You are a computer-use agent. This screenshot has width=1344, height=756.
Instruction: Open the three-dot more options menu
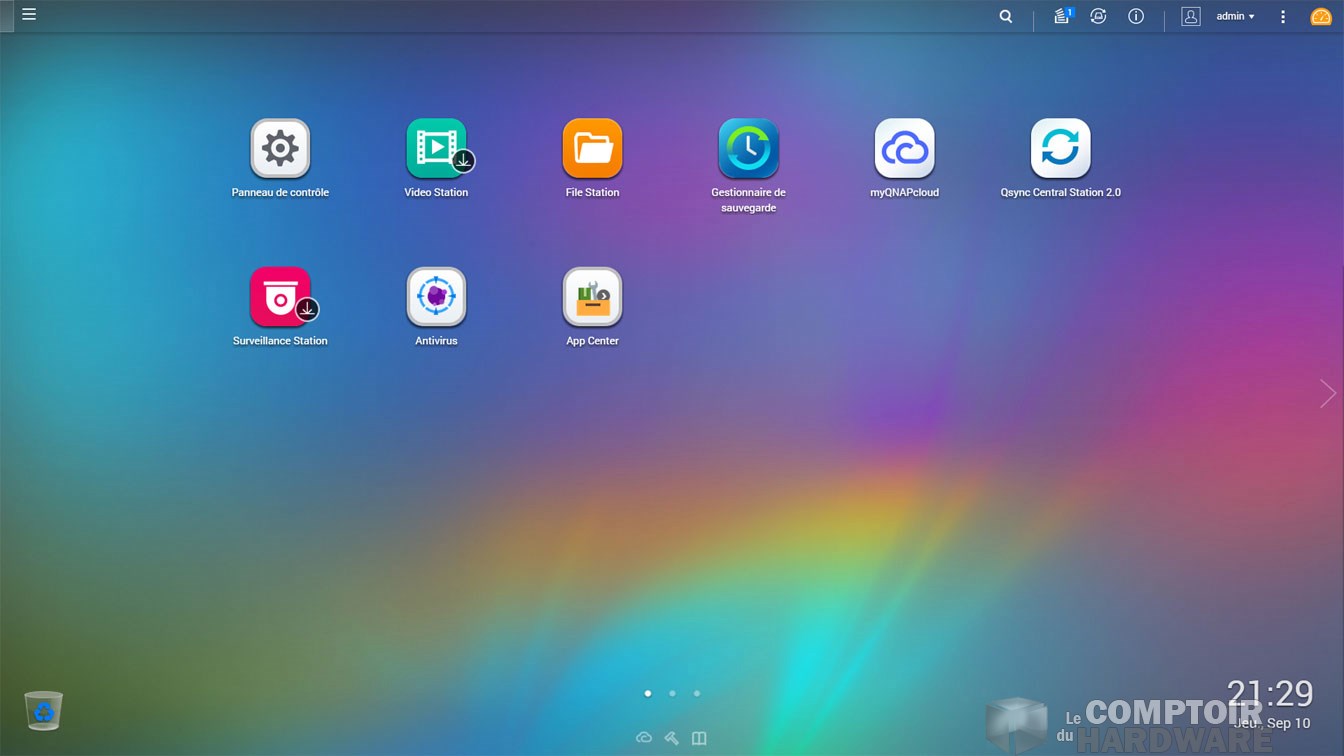[x=1283, y=16]
